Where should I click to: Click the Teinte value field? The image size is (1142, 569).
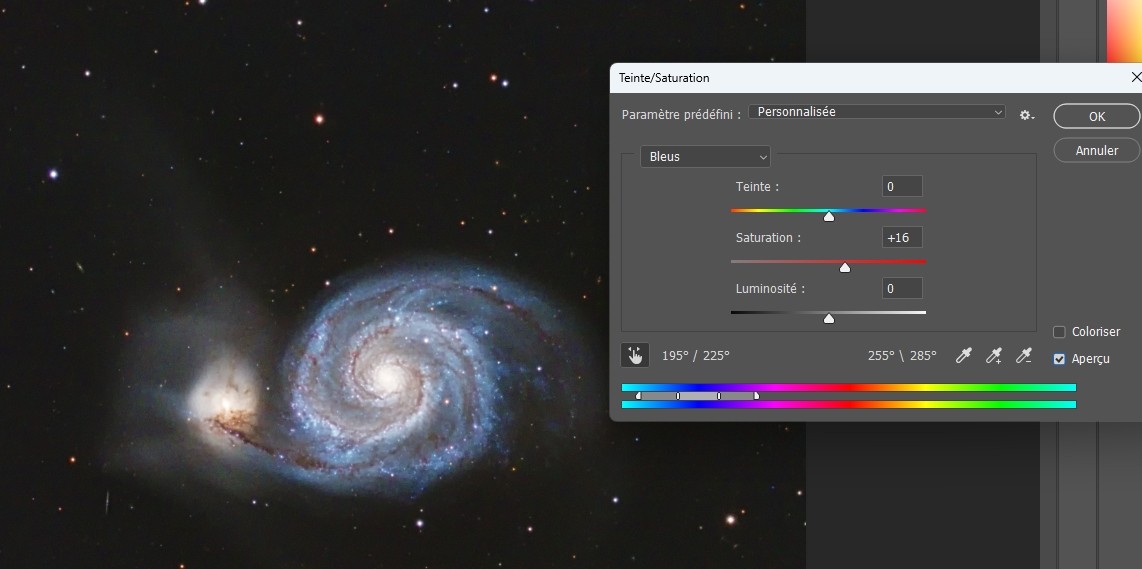coord(902,187)
